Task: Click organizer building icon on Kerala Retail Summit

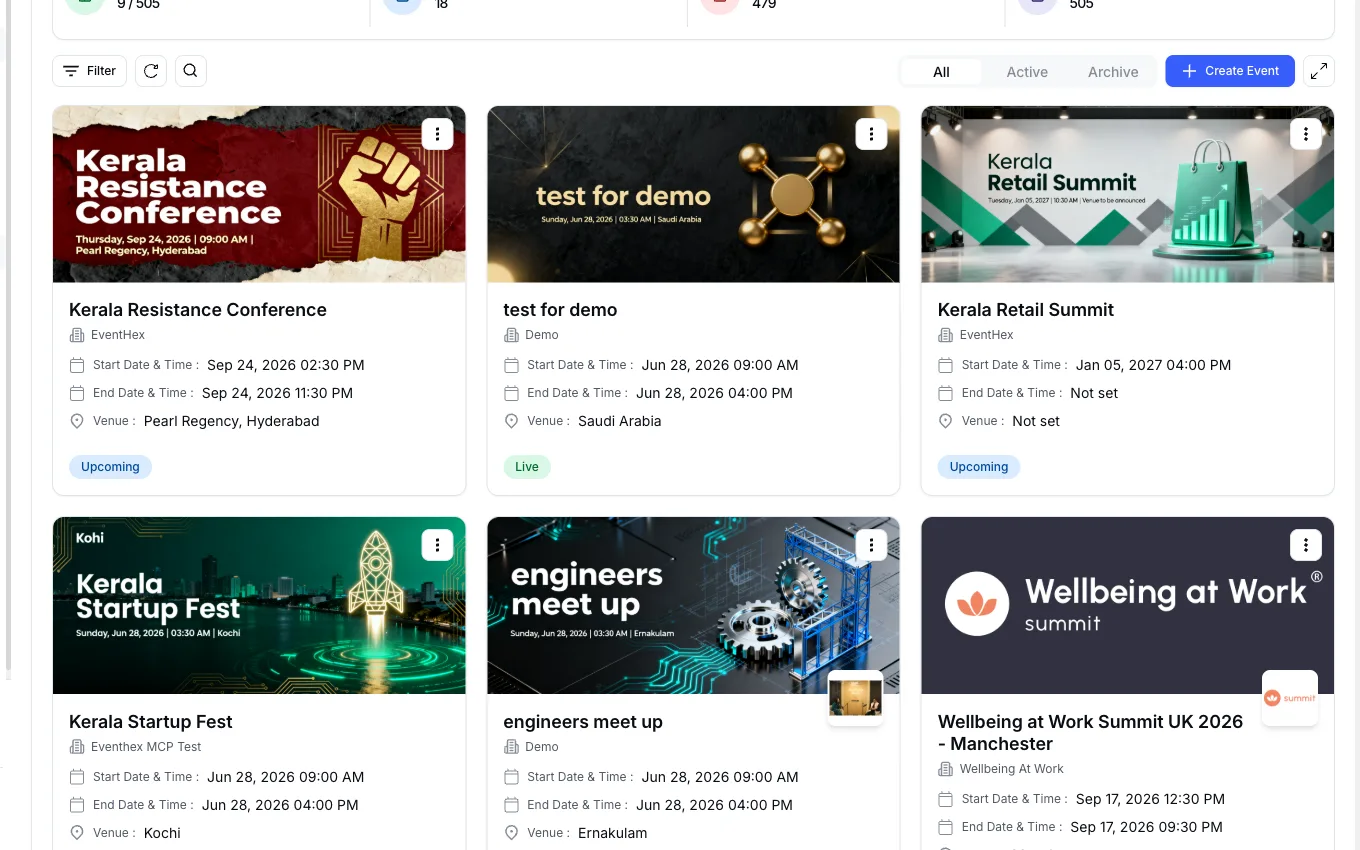Action: [x=945, y=335]
